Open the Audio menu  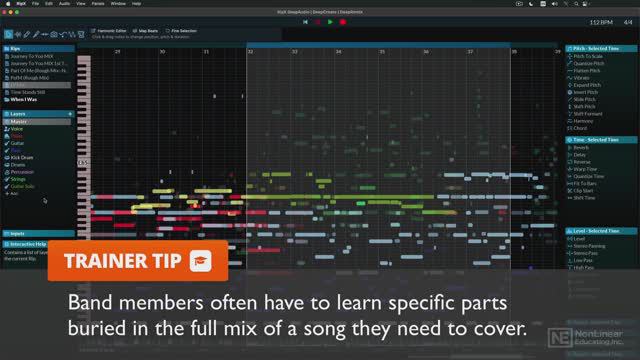tap(64, 4)
